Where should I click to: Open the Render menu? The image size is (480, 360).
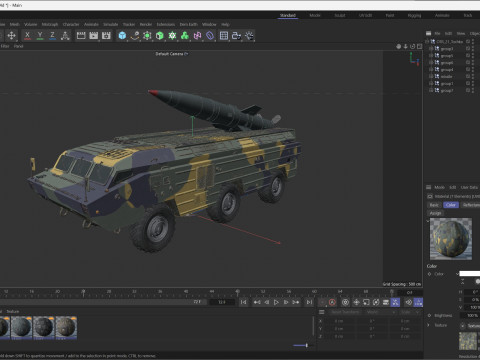click(x=146, y=24)
